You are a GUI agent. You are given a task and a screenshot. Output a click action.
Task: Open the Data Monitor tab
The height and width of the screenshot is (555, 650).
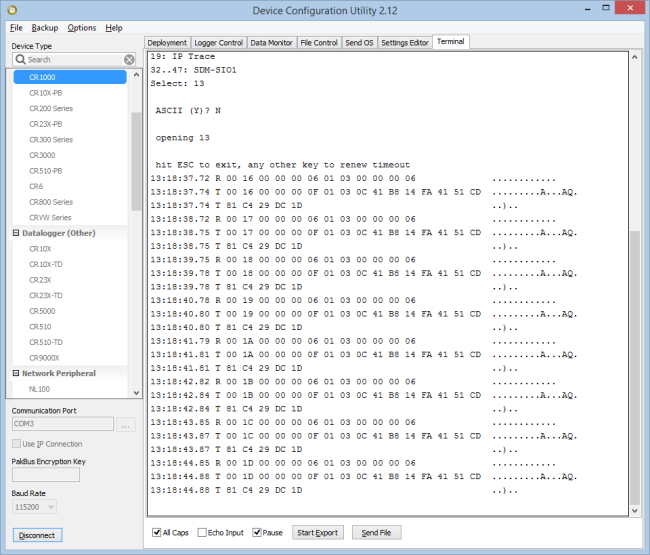point(272,43)
